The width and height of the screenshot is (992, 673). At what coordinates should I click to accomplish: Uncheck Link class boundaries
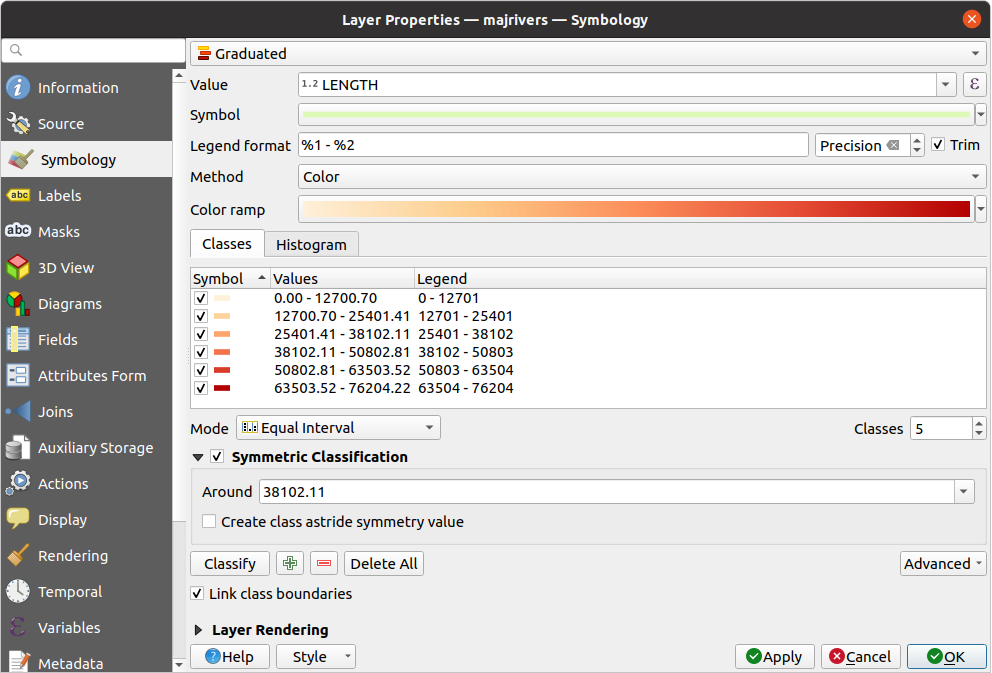[x=197, y=593]
